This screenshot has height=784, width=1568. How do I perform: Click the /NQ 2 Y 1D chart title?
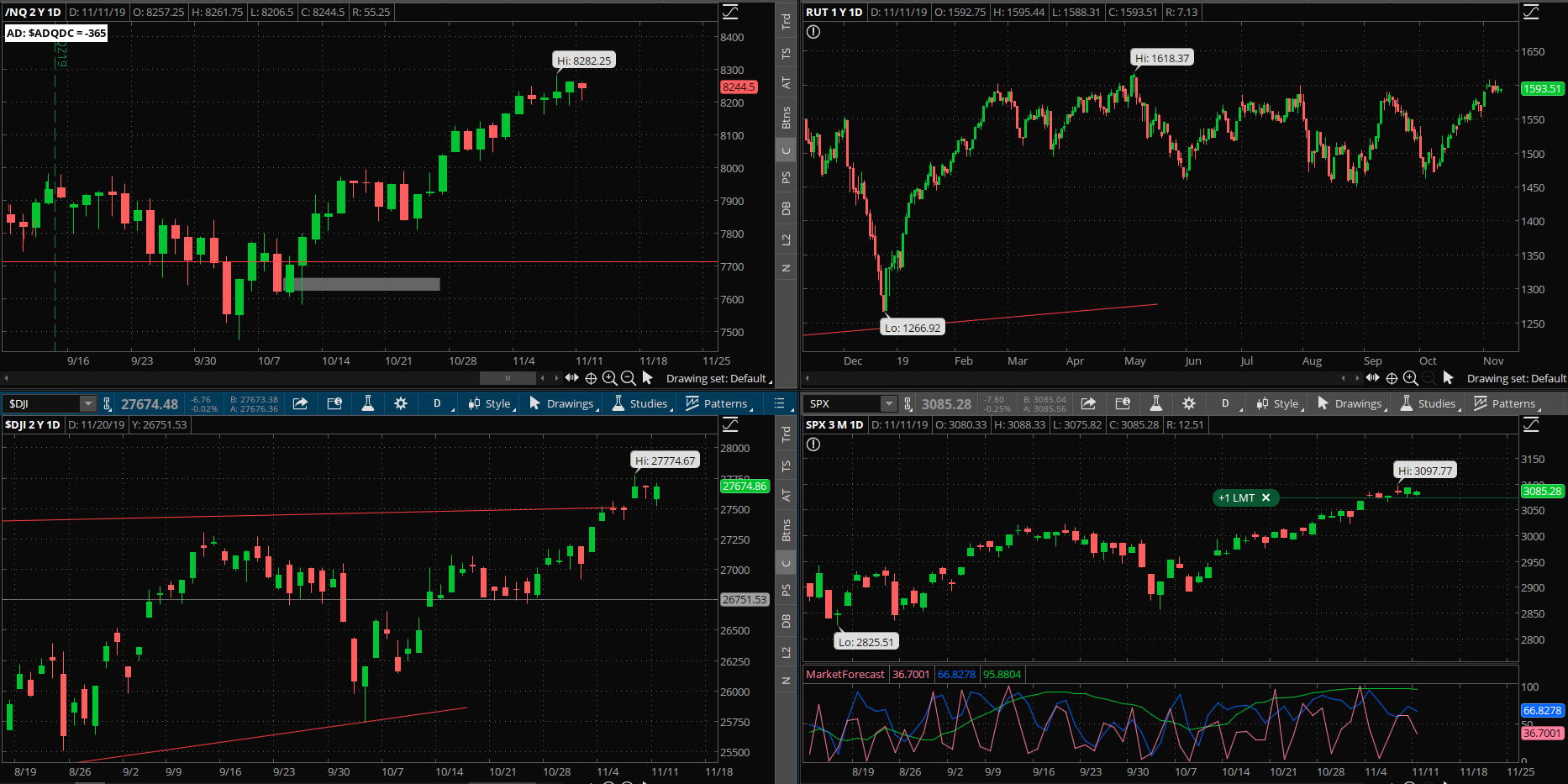[33, 12]
